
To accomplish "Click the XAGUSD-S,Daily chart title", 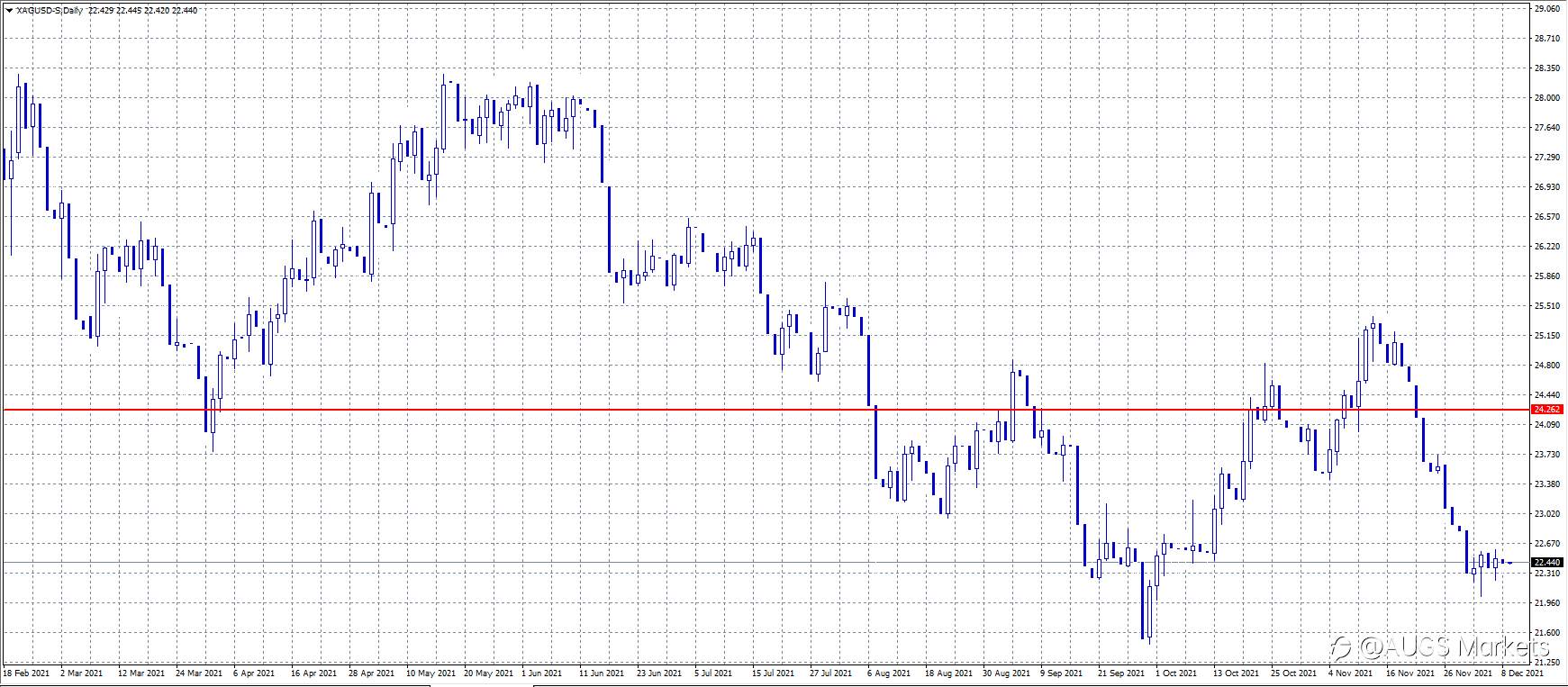I will click(x=49, y=10).
